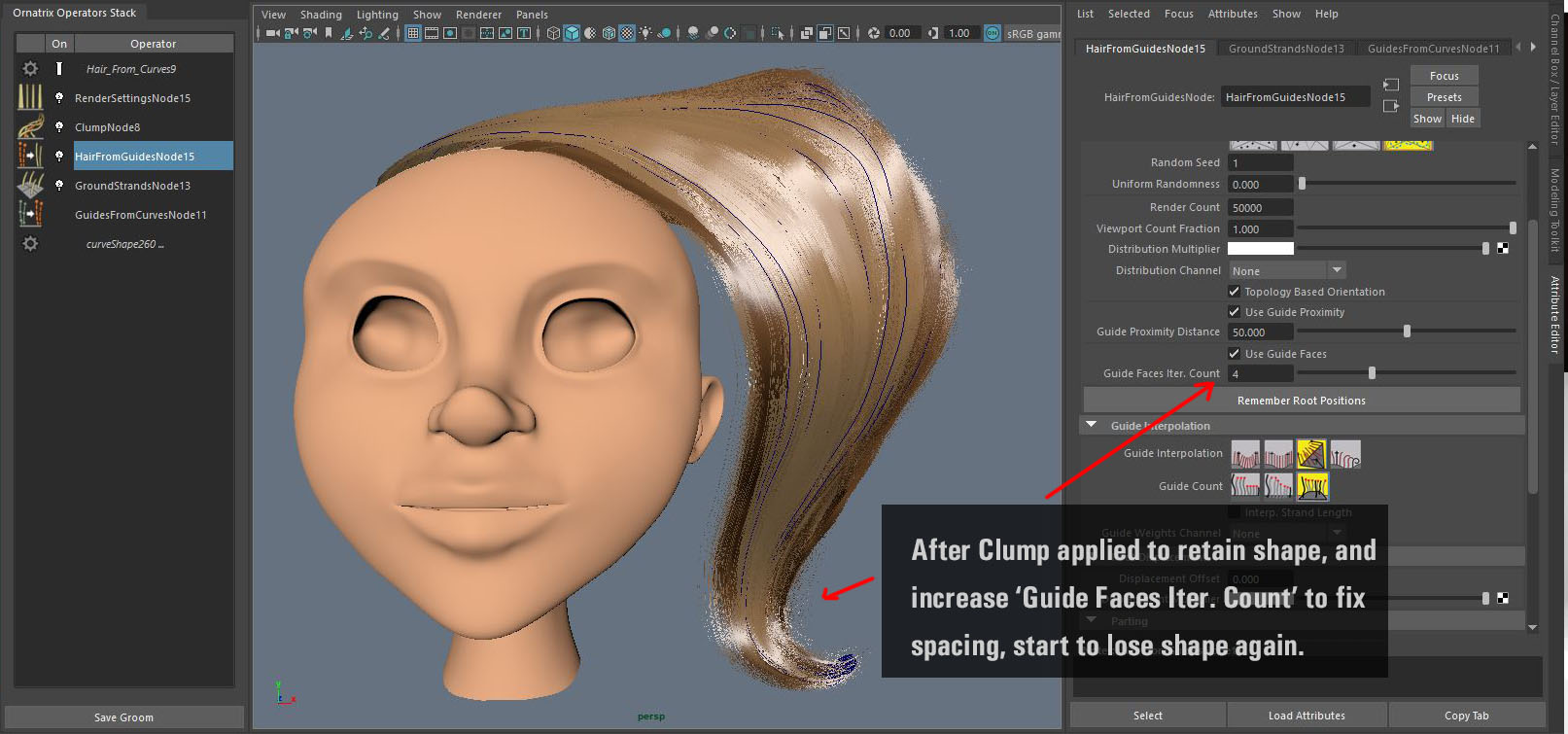Toggle the viewport grid icon

pyautogui.click(x=413, y=33)
